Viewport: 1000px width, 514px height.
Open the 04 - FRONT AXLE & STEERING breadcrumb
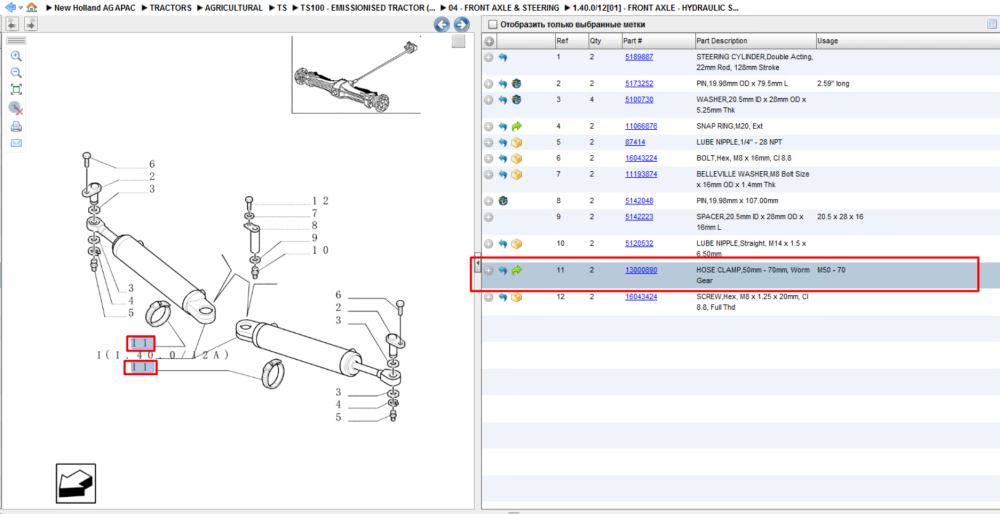503,8
